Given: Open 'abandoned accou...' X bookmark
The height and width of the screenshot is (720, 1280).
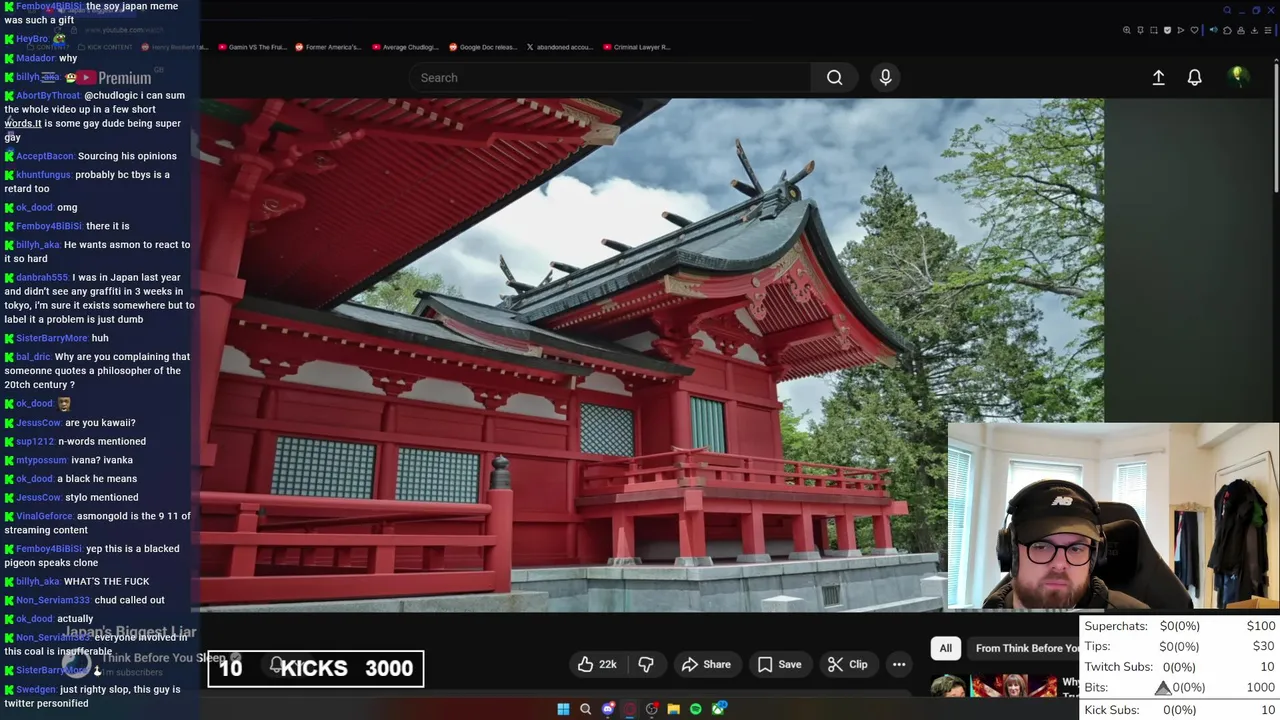Looking at the screenshot, I should [559, 47].
